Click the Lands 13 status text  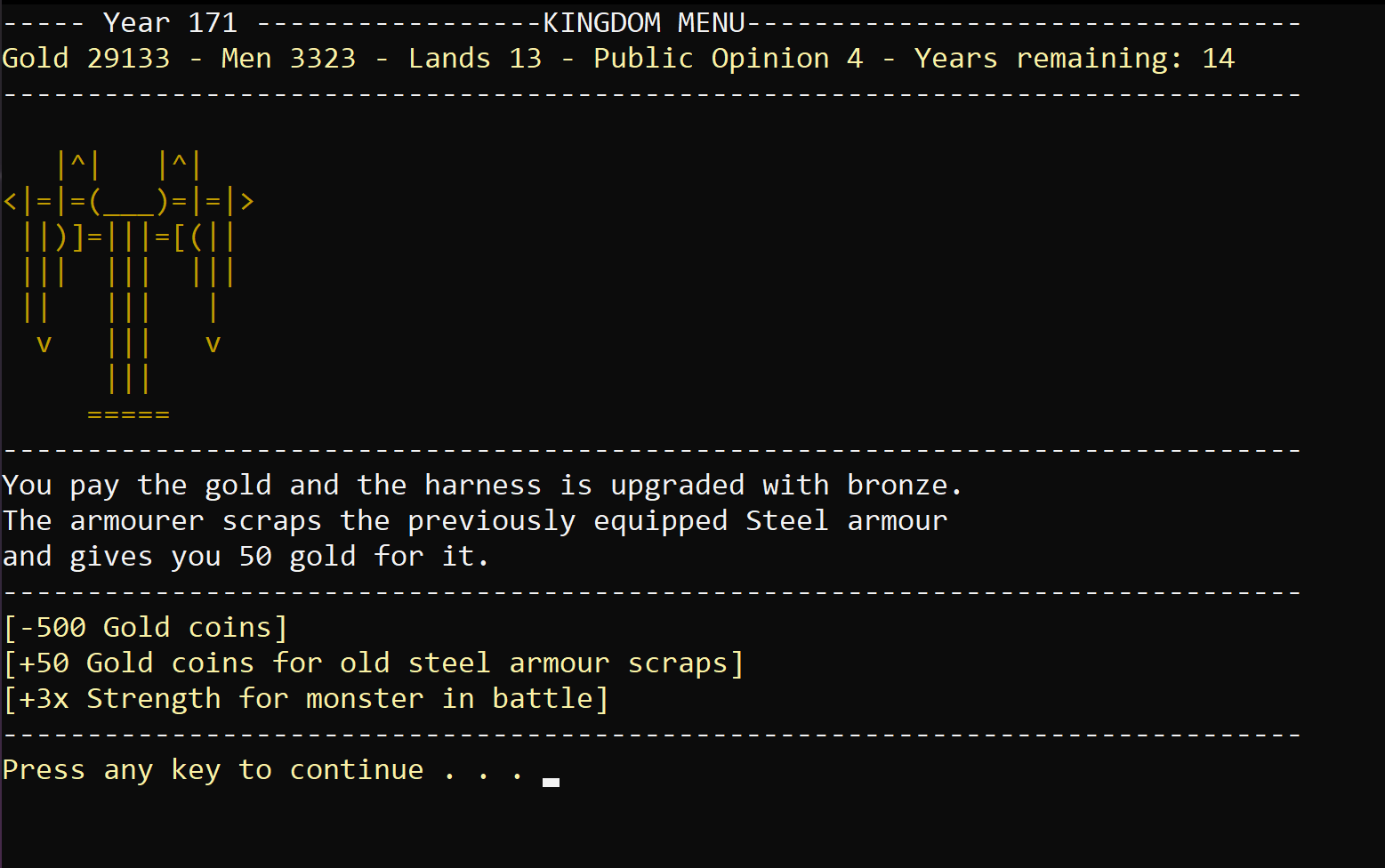click(475, 58)
